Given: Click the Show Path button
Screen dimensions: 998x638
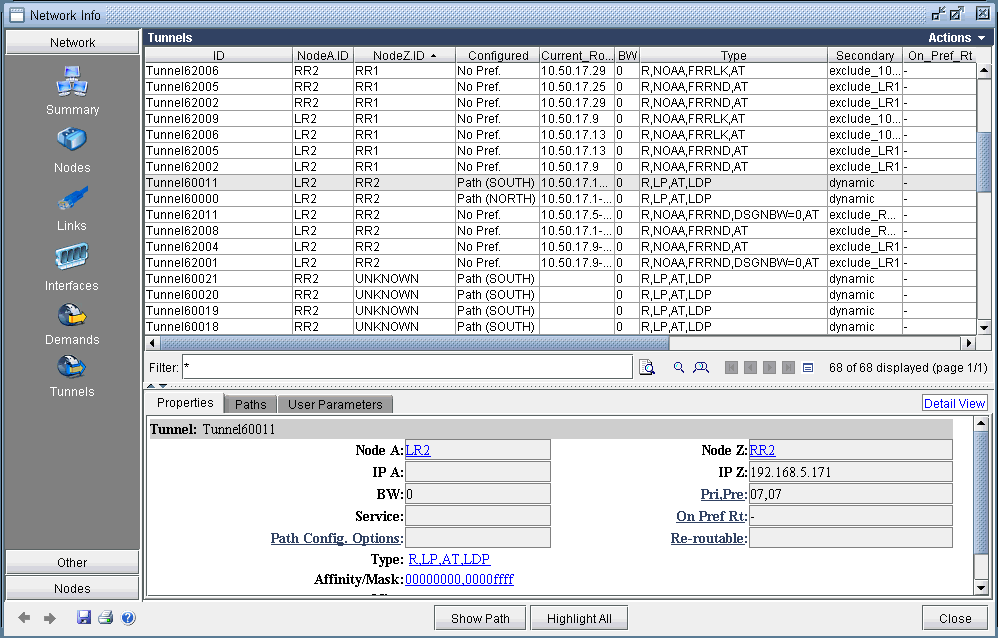Looking at the screenshot, I should coord(480,618).
